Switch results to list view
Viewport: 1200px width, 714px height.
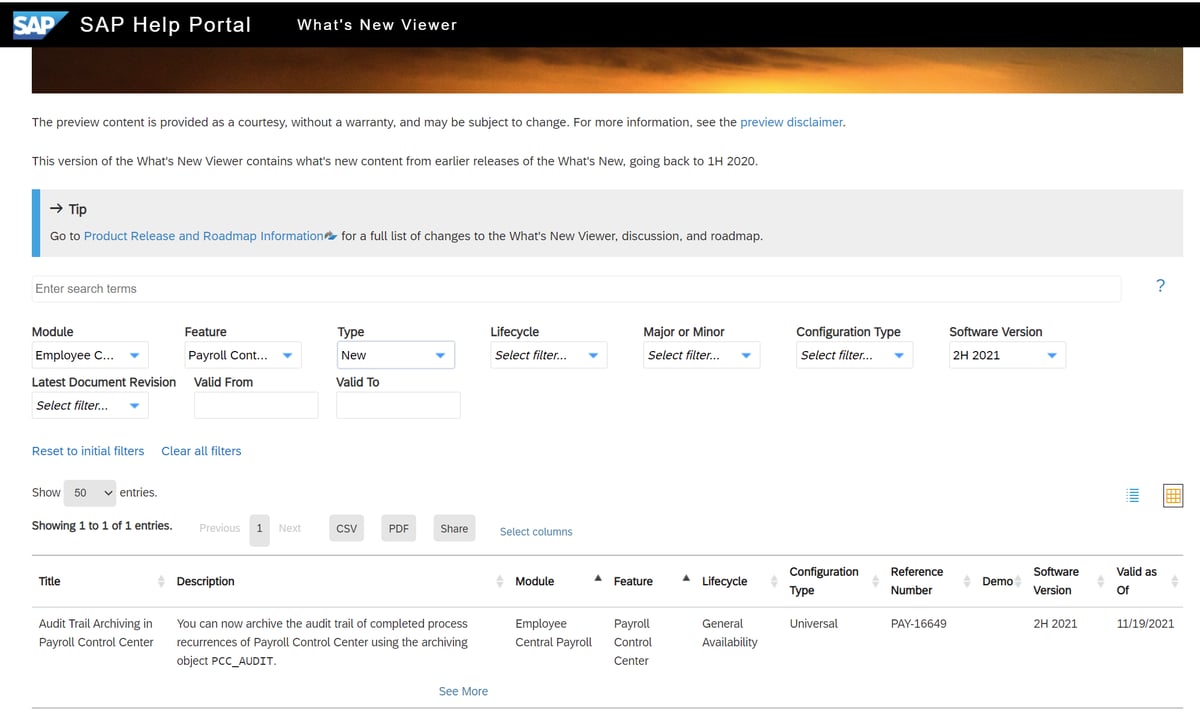1132,495
